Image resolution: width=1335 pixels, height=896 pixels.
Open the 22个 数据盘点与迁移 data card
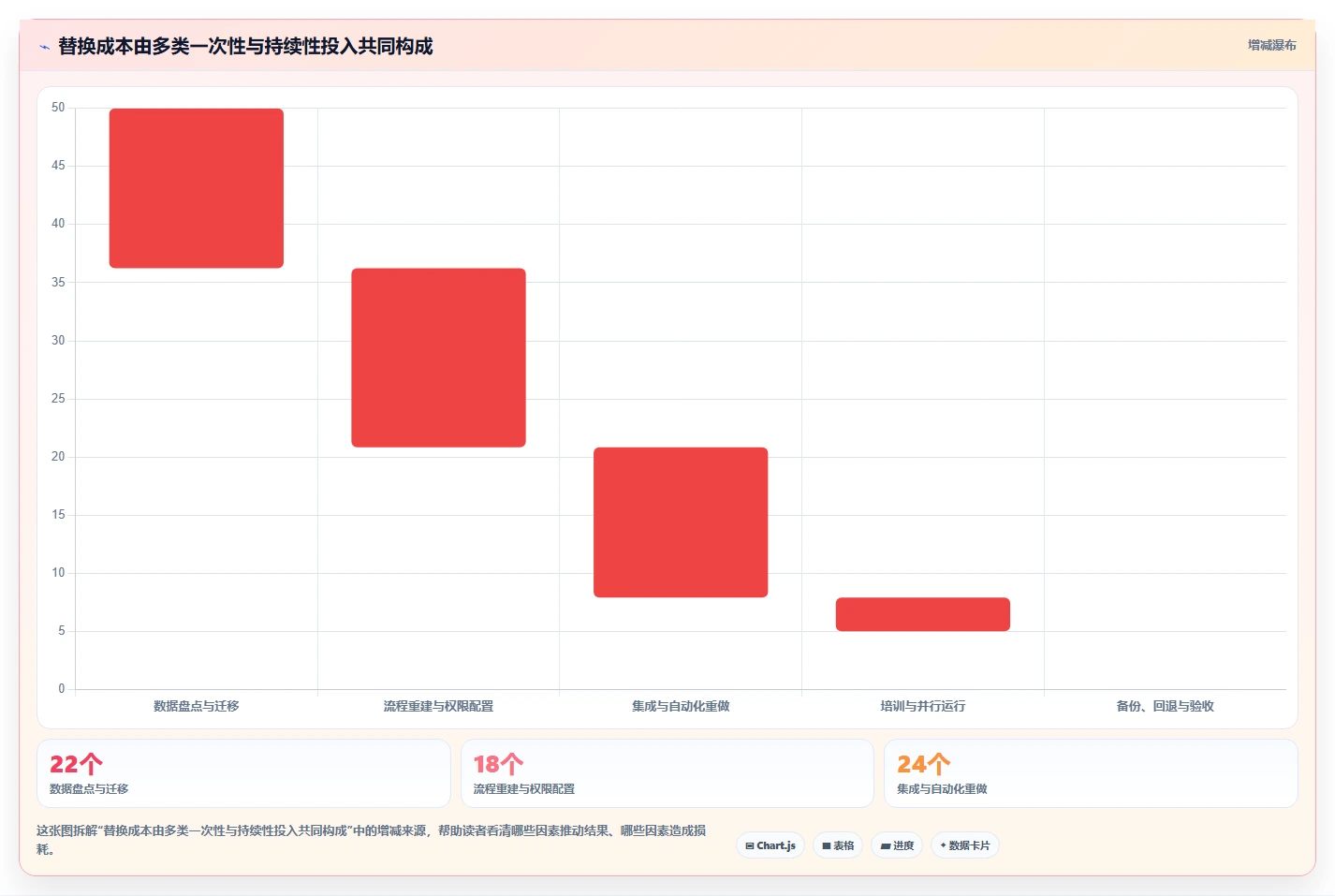tap(243, 773)
